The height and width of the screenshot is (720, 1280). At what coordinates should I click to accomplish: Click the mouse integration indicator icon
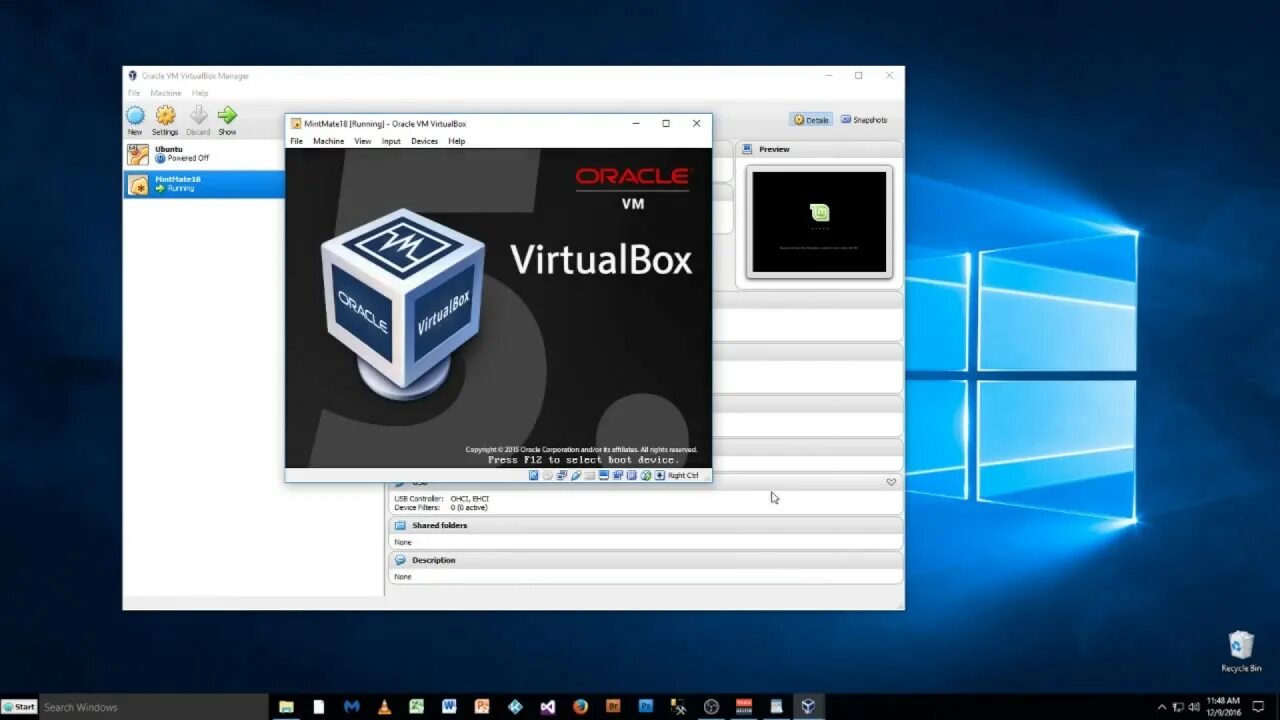tap(646, 475)
